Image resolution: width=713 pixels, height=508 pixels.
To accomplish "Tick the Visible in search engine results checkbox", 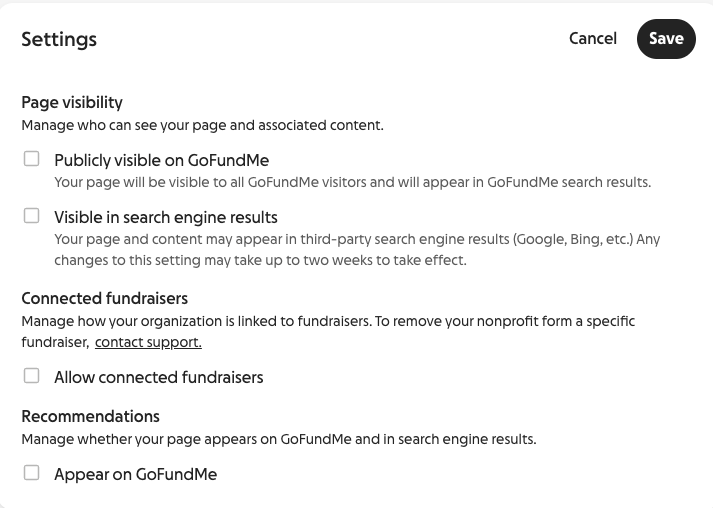I will (32, 216).
